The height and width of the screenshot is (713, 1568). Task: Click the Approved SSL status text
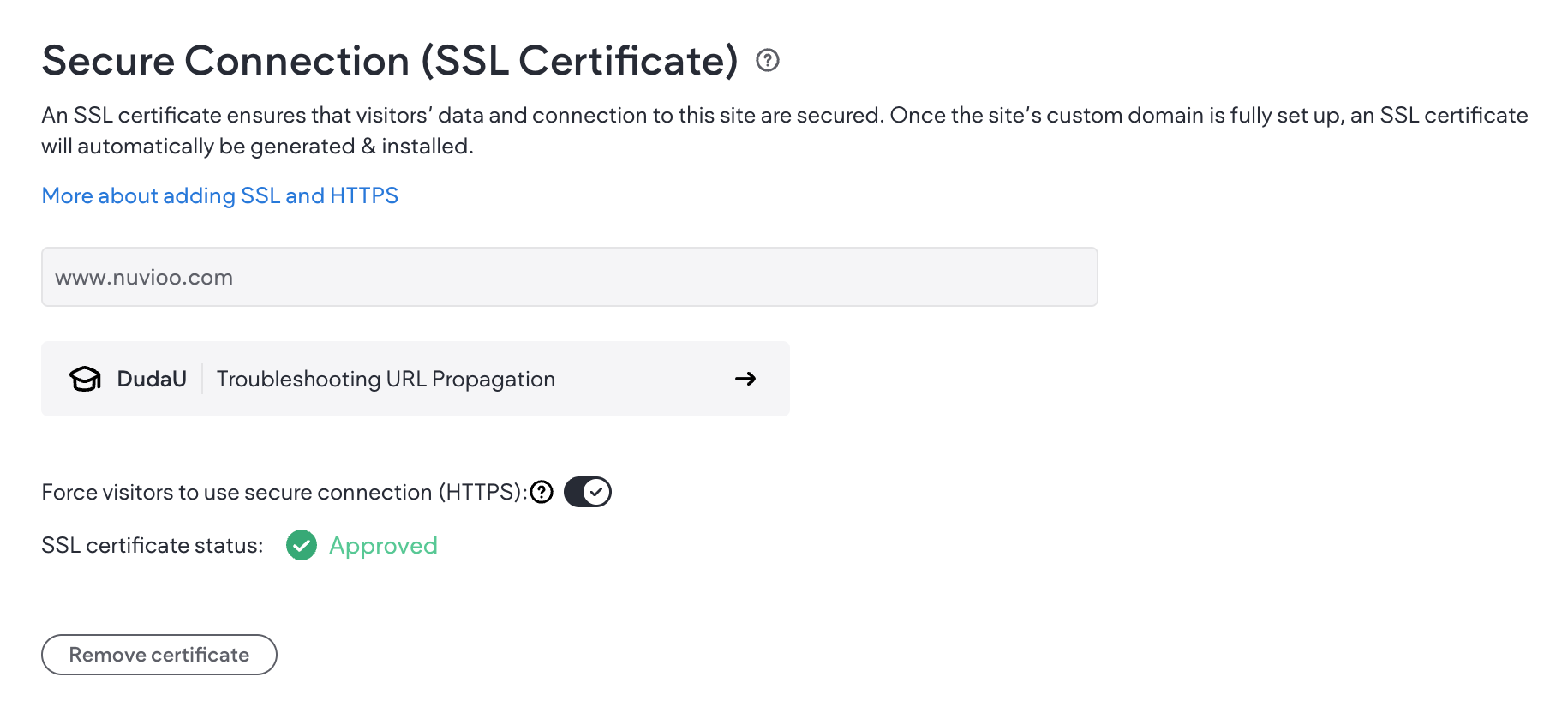pos(383,545)
